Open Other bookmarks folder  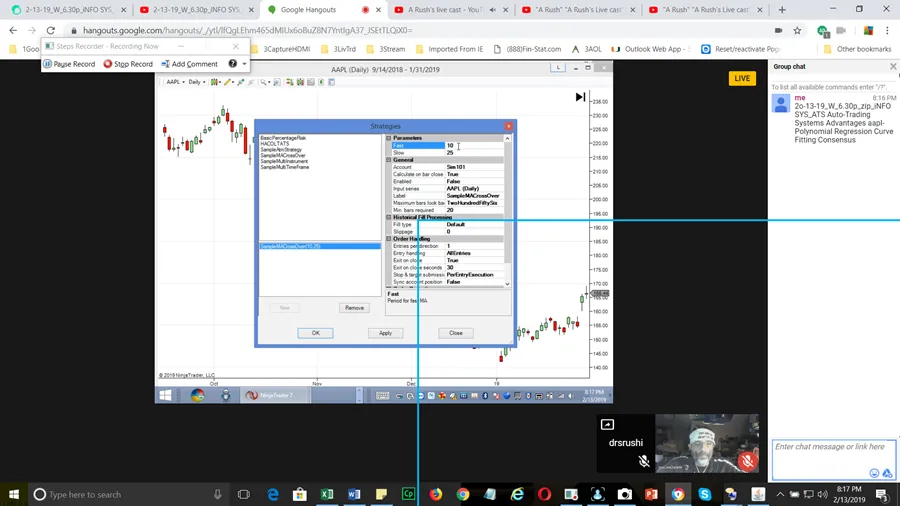coord(858,49)
